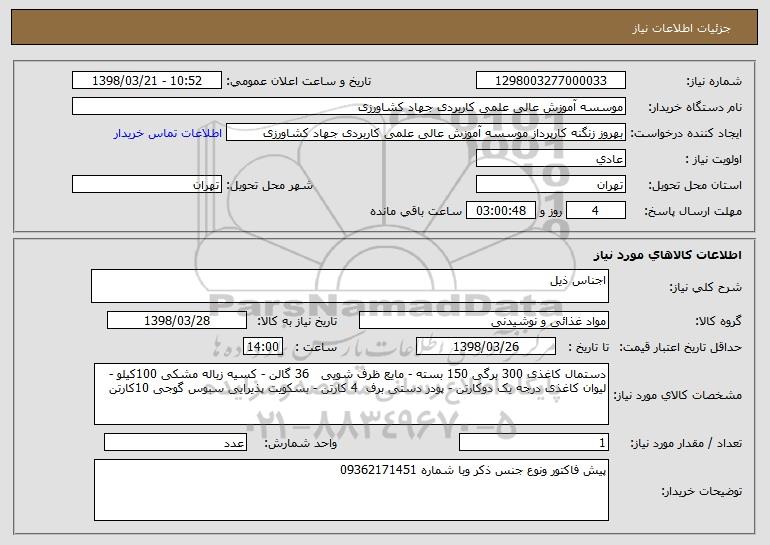This screenshot has width=770, height=545.
Task: Click the مشخصات کالای مورد نیاز text area
Action: coord(351,394)
